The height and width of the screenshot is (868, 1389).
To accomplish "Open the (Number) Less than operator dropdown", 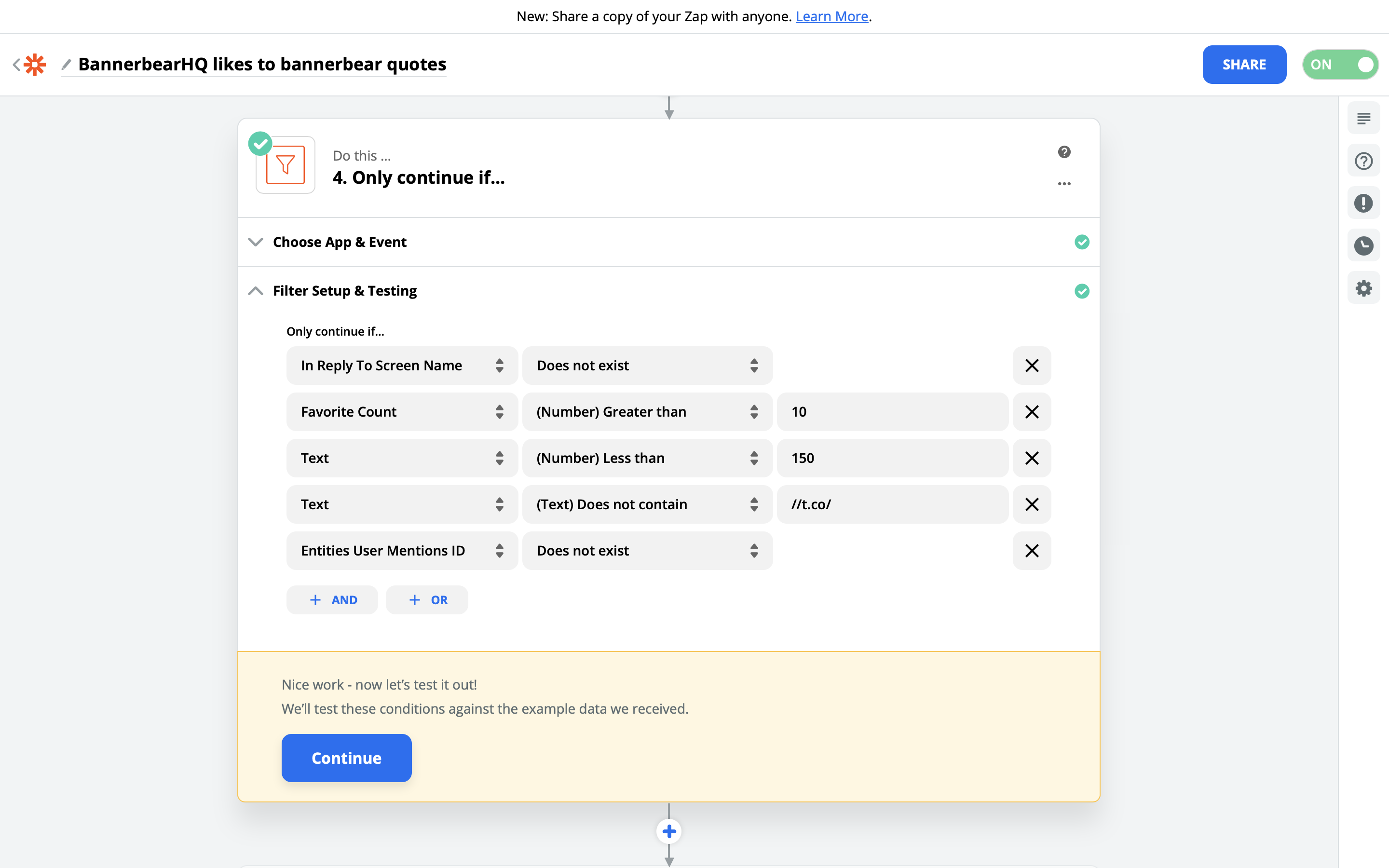I will click(647, 458).
